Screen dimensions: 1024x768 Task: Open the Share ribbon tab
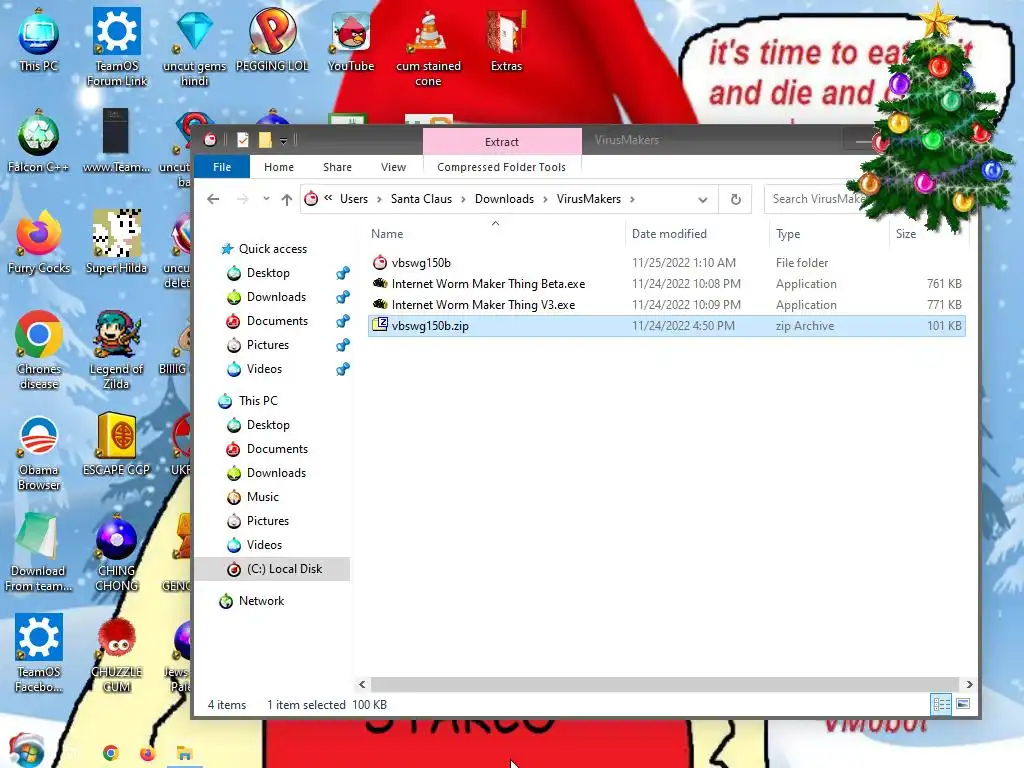click(337, 167)
